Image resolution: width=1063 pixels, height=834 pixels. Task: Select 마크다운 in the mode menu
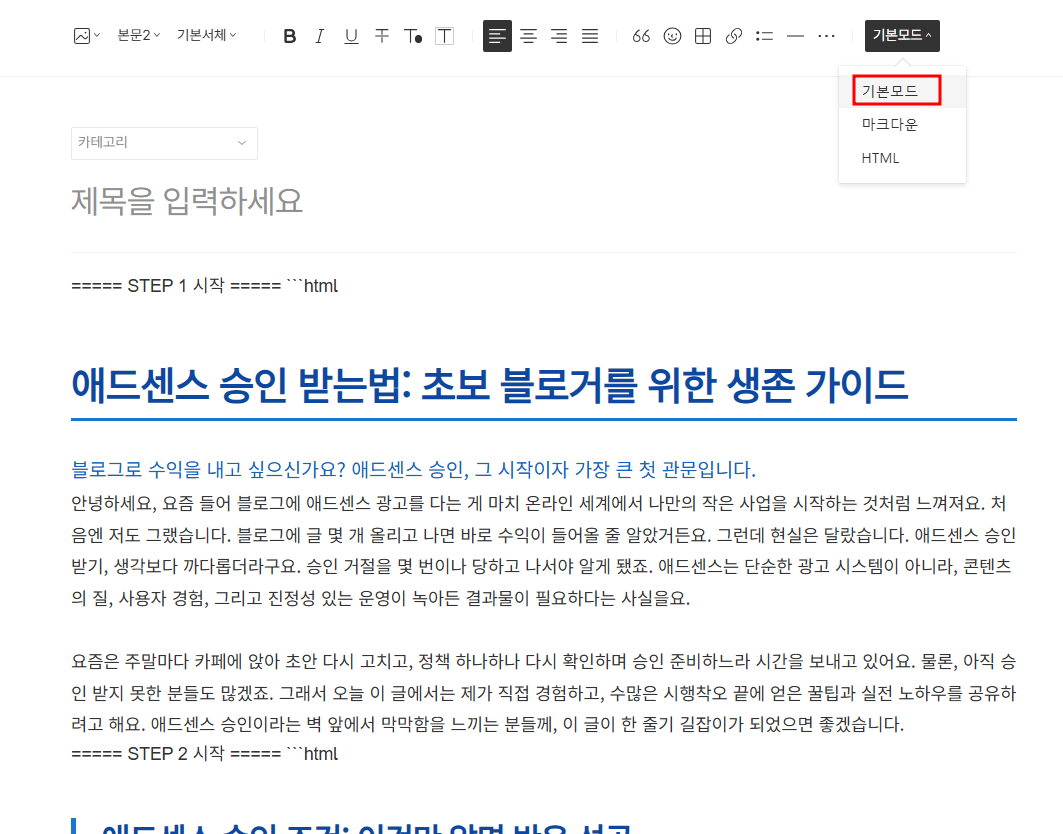(902, 125)
